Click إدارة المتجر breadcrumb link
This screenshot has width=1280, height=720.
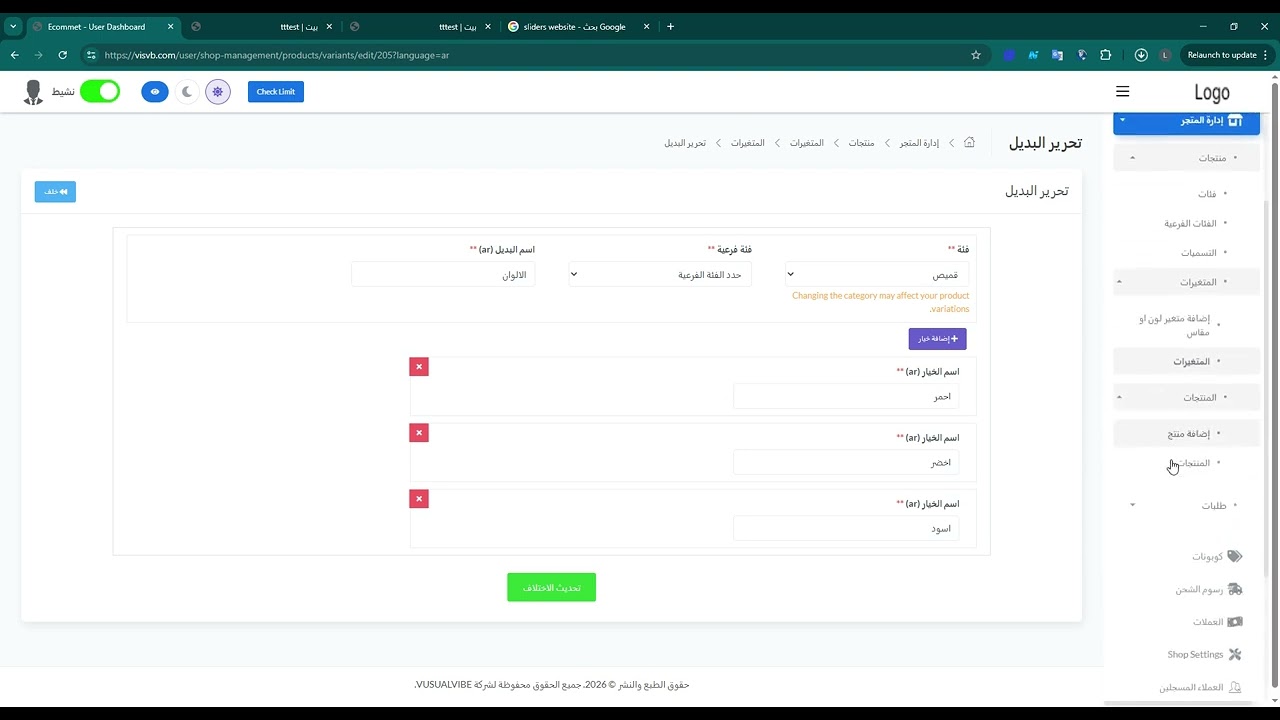coord(919,143)
